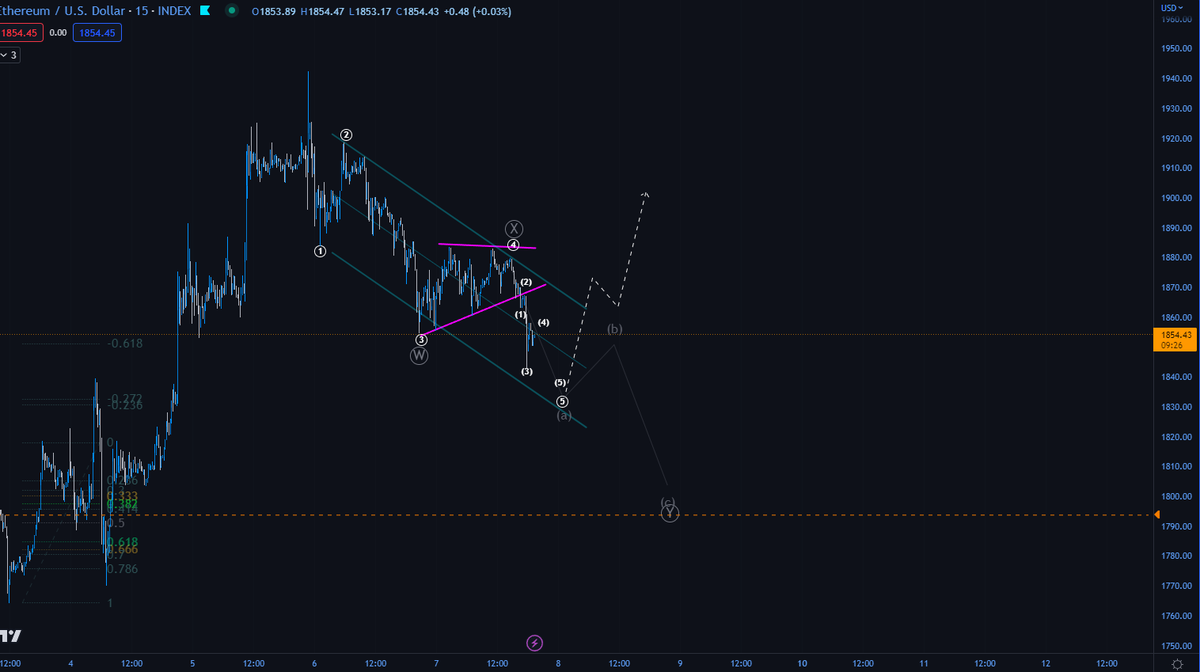Screen dimensions: 1200x672
Task: Open chart settings gear at bottom right
Action: [x=1177, y=663]
